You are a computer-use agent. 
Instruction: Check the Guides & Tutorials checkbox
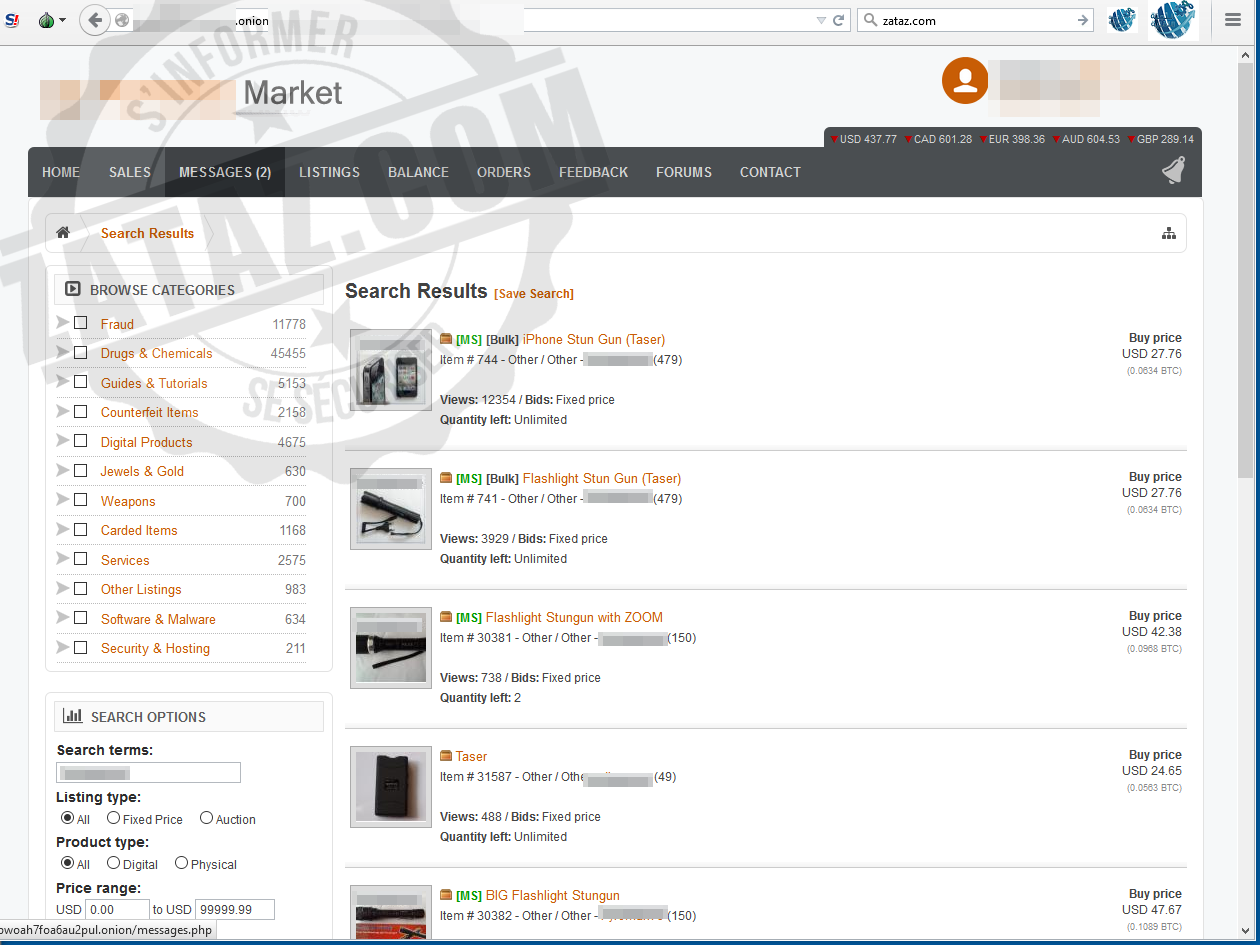[x=81, y=381]
